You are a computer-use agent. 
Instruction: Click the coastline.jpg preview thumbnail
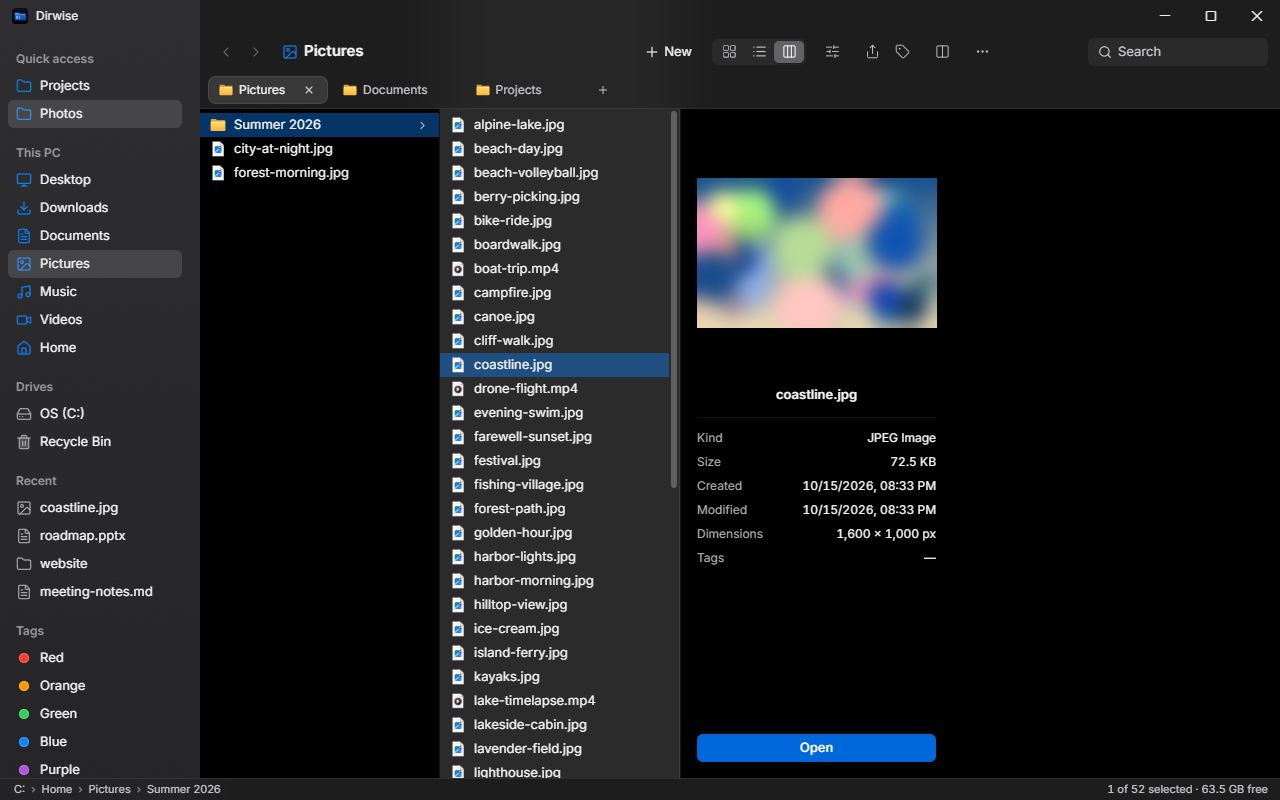pos(817,253)
